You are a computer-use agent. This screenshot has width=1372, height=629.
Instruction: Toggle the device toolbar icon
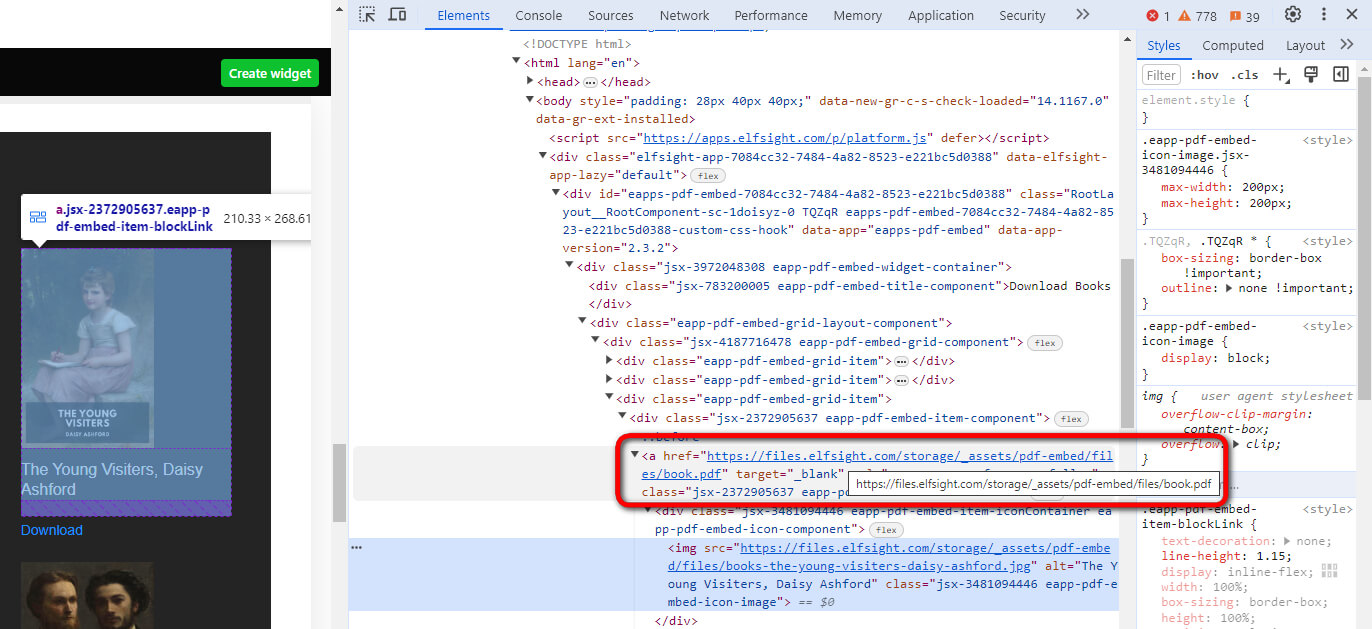(397, 15)
